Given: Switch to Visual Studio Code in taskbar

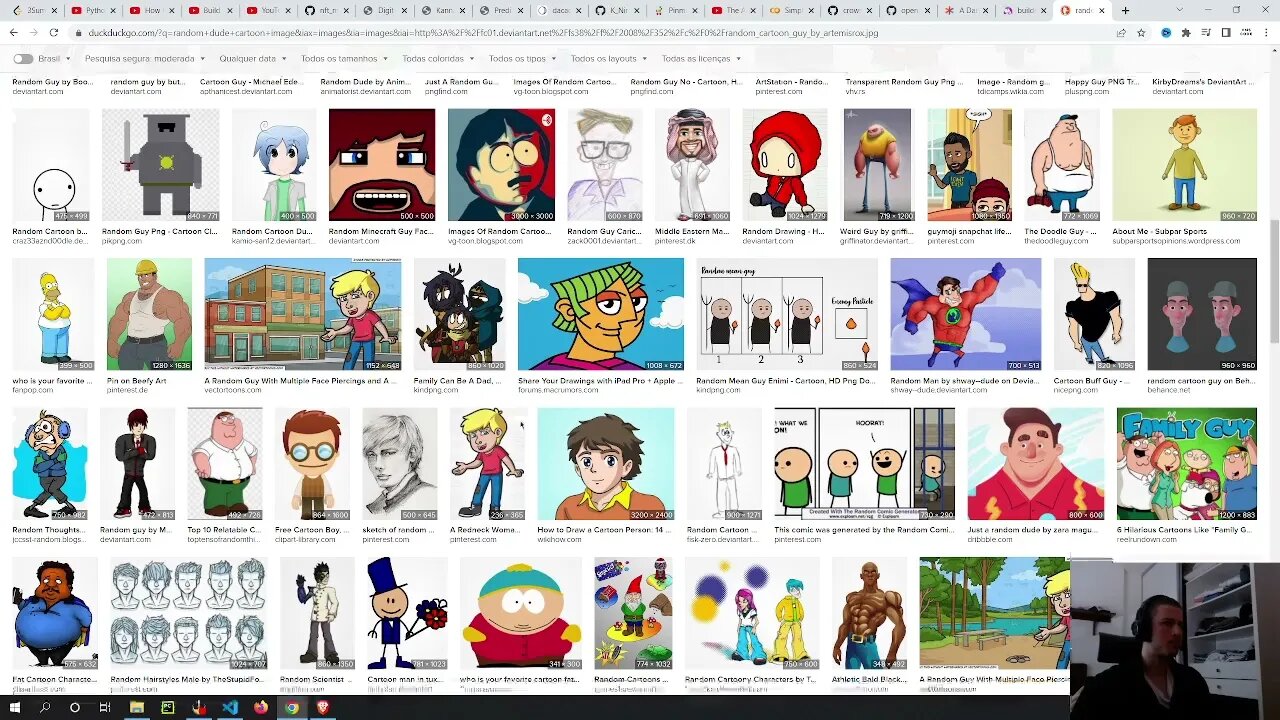Looking at the screenshot, I should click(230, 708).
